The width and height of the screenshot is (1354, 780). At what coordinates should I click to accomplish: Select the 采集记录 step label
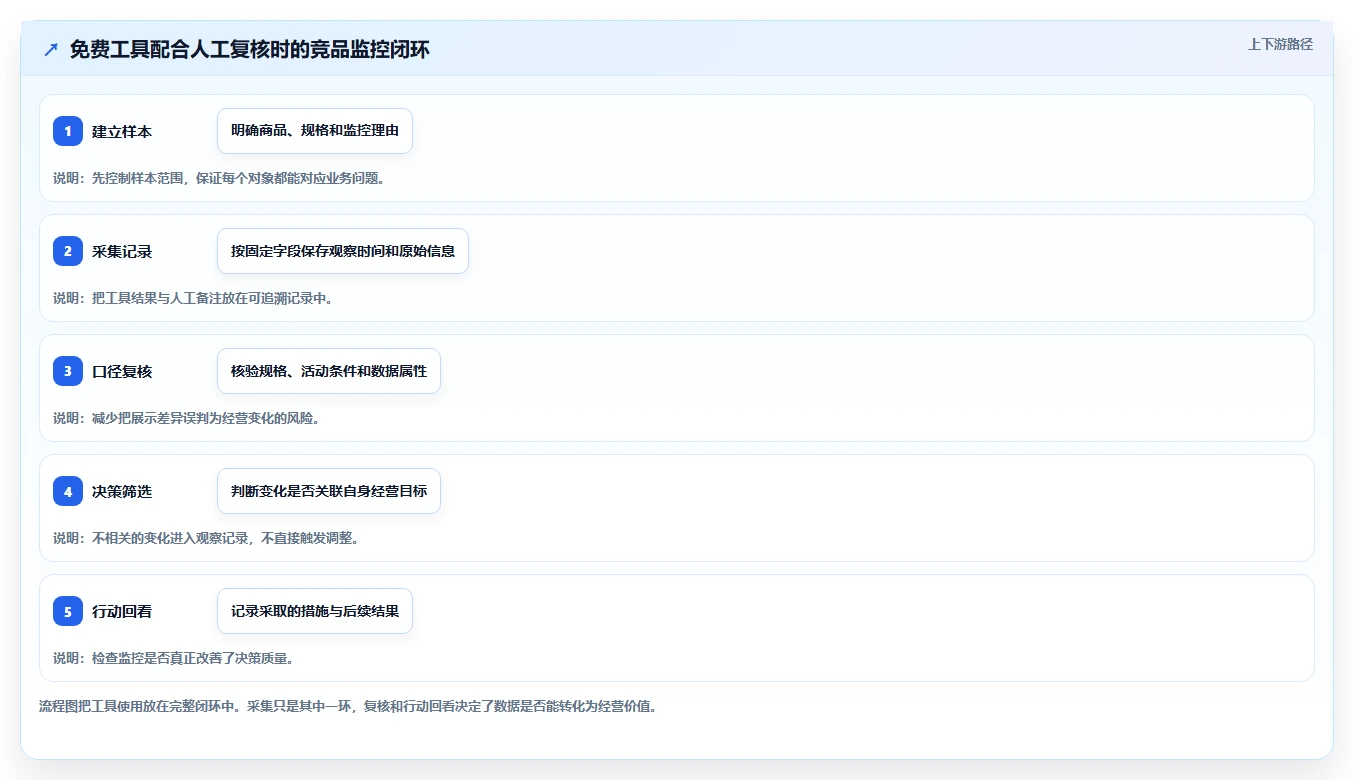tap(122, 251)
